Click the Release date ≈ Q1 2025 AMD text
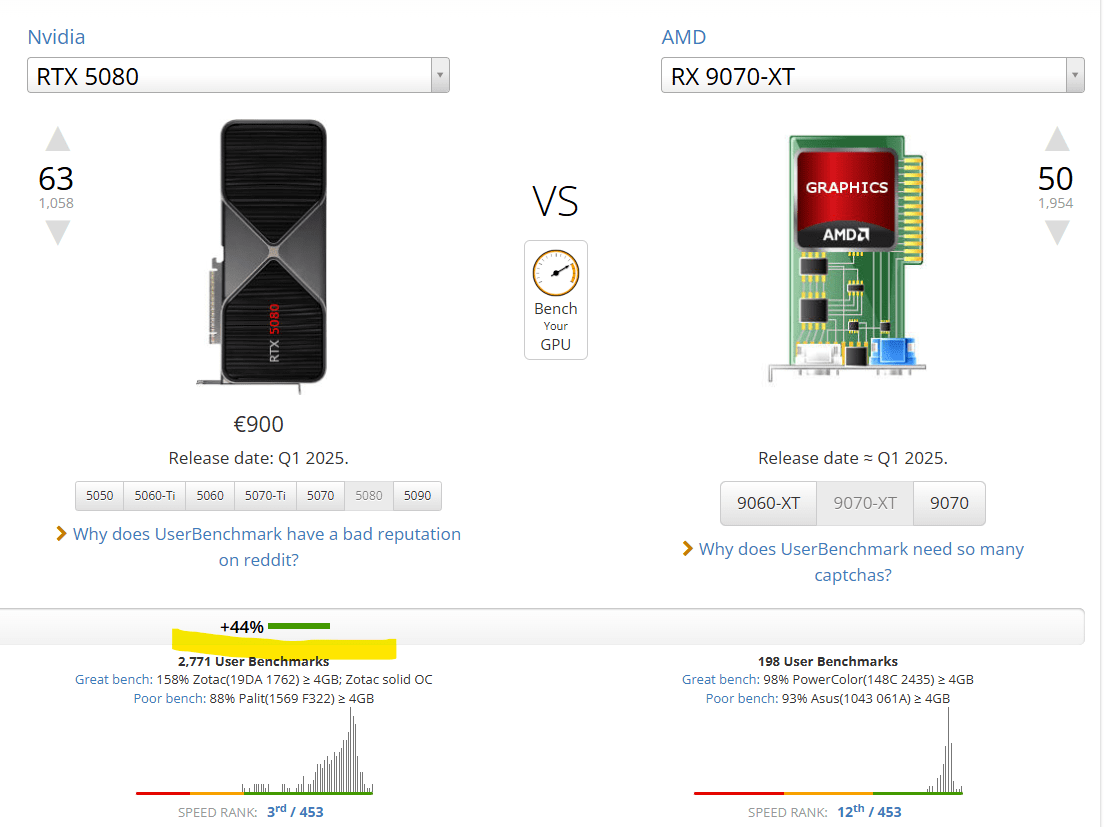 pos(852,458)
